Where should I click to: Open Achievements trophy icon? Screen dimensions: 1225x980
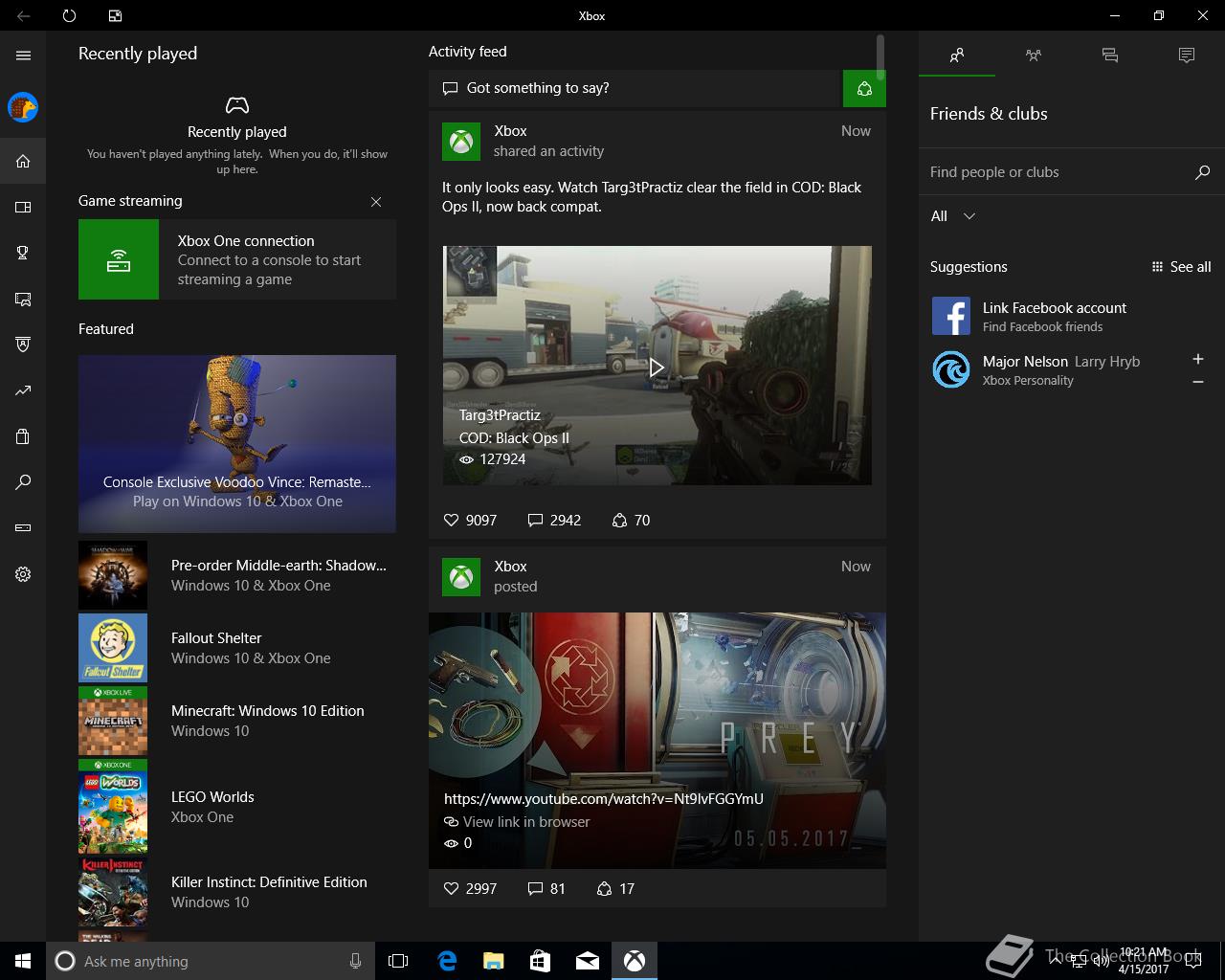[x=23, y=253]
